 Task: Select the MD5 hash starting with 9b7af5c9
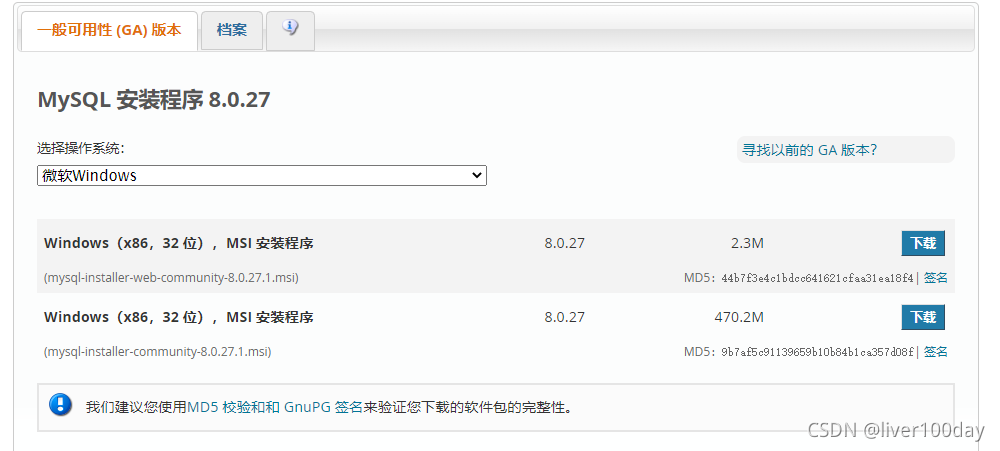point(817,352)
